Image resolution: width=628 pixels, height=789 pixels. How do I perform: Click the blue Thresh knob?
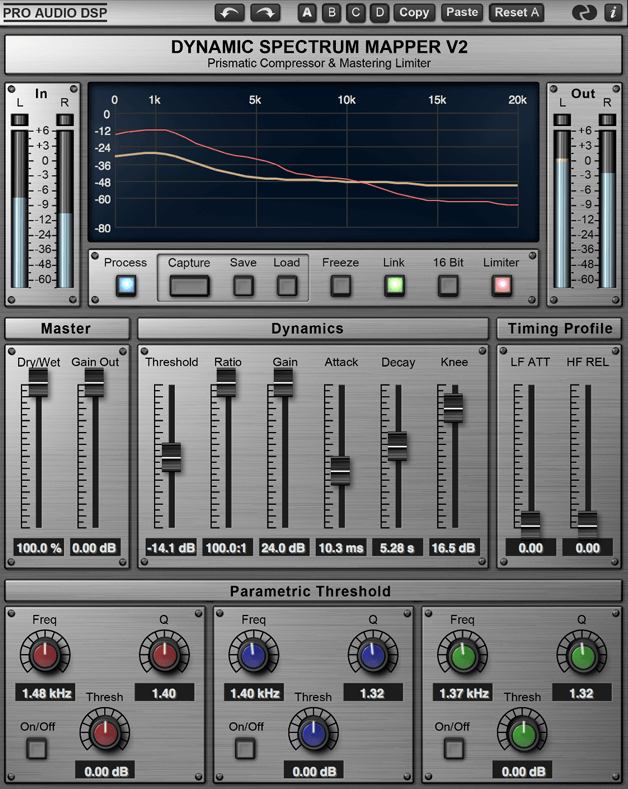(313, 733)
